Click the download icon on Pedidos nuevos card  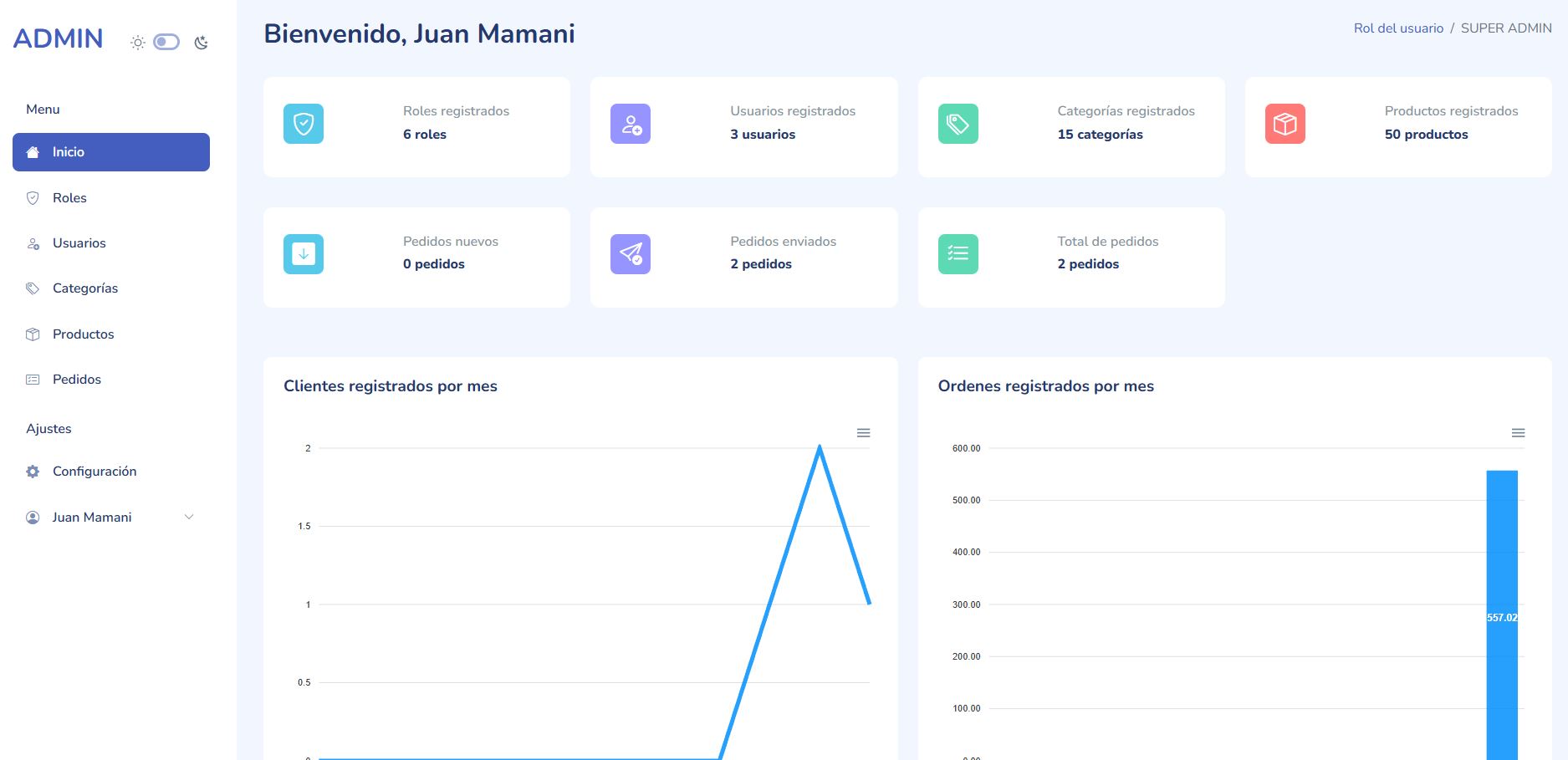tap(303, 254)
